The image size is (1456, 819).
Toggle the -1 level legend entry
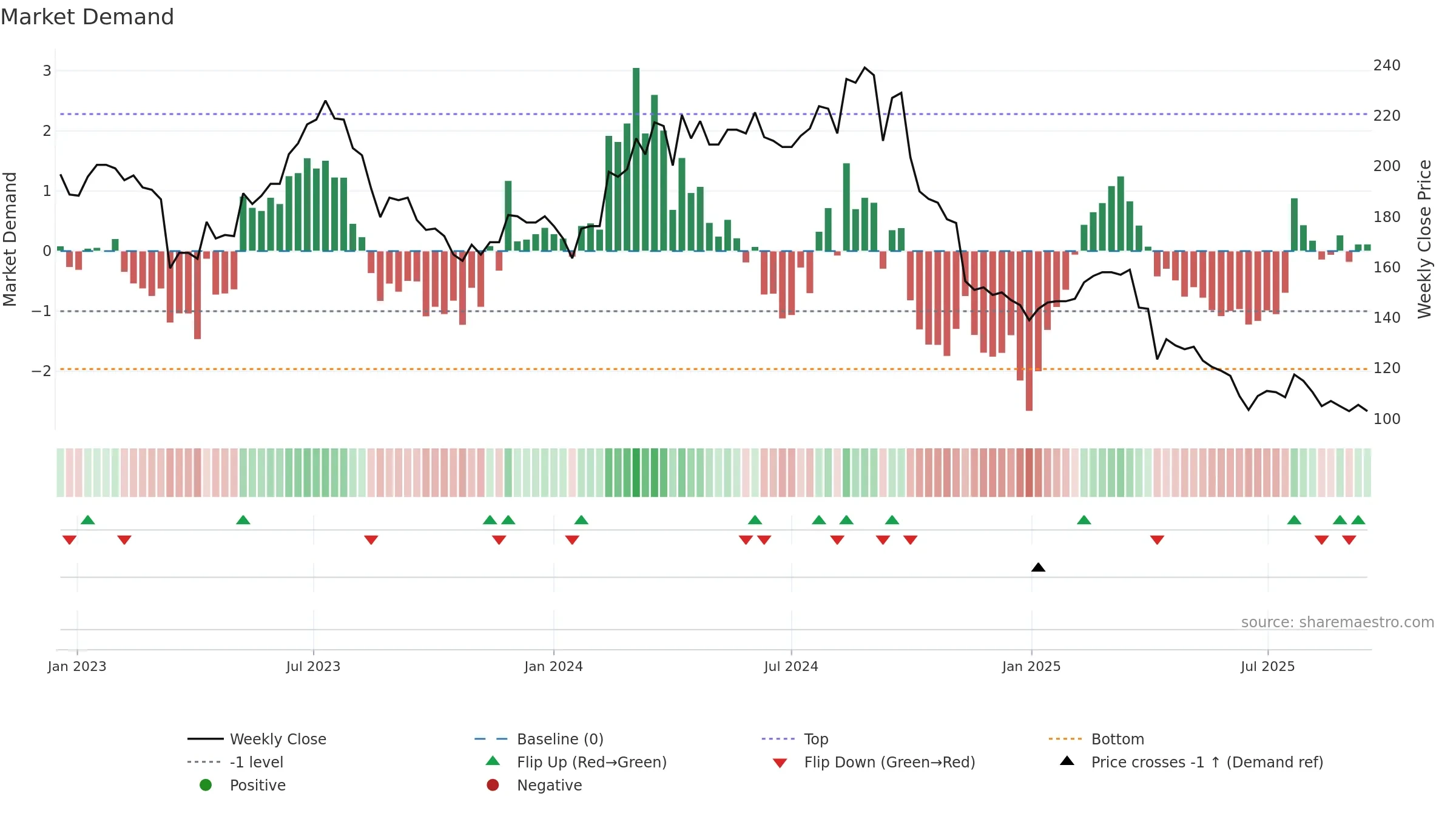click(235, 762)
